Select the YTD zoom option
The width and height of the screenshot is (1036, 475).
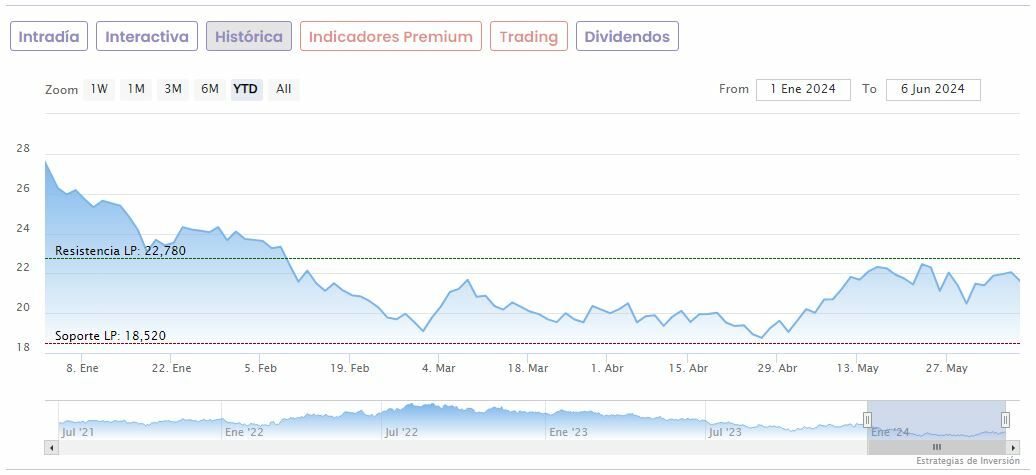point(246,89)
